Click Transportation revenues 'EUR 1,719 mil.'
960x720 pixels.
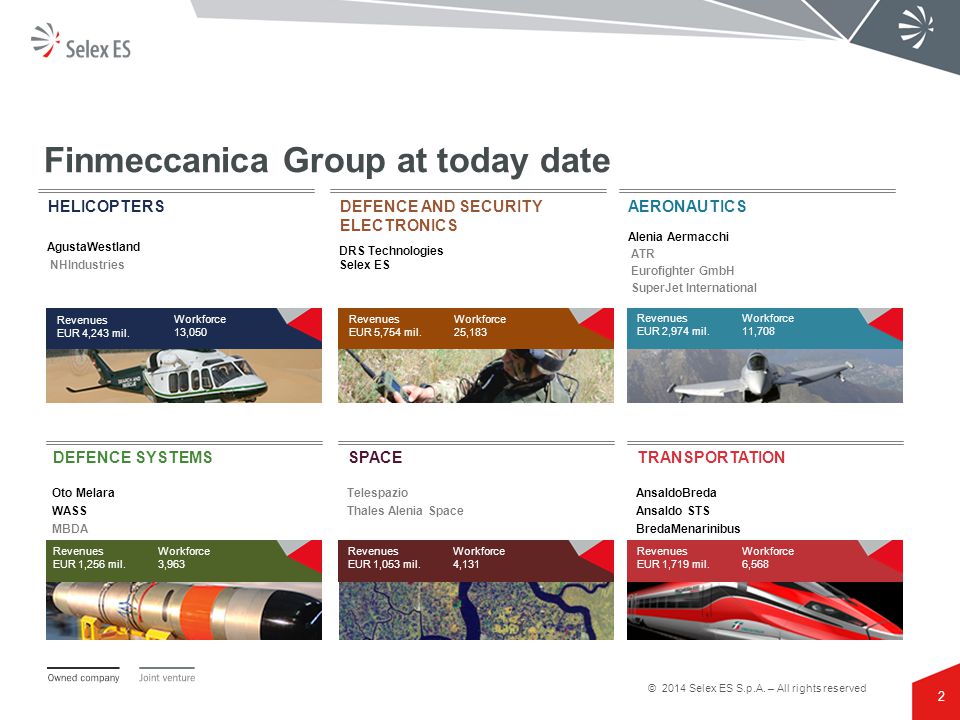673,564
